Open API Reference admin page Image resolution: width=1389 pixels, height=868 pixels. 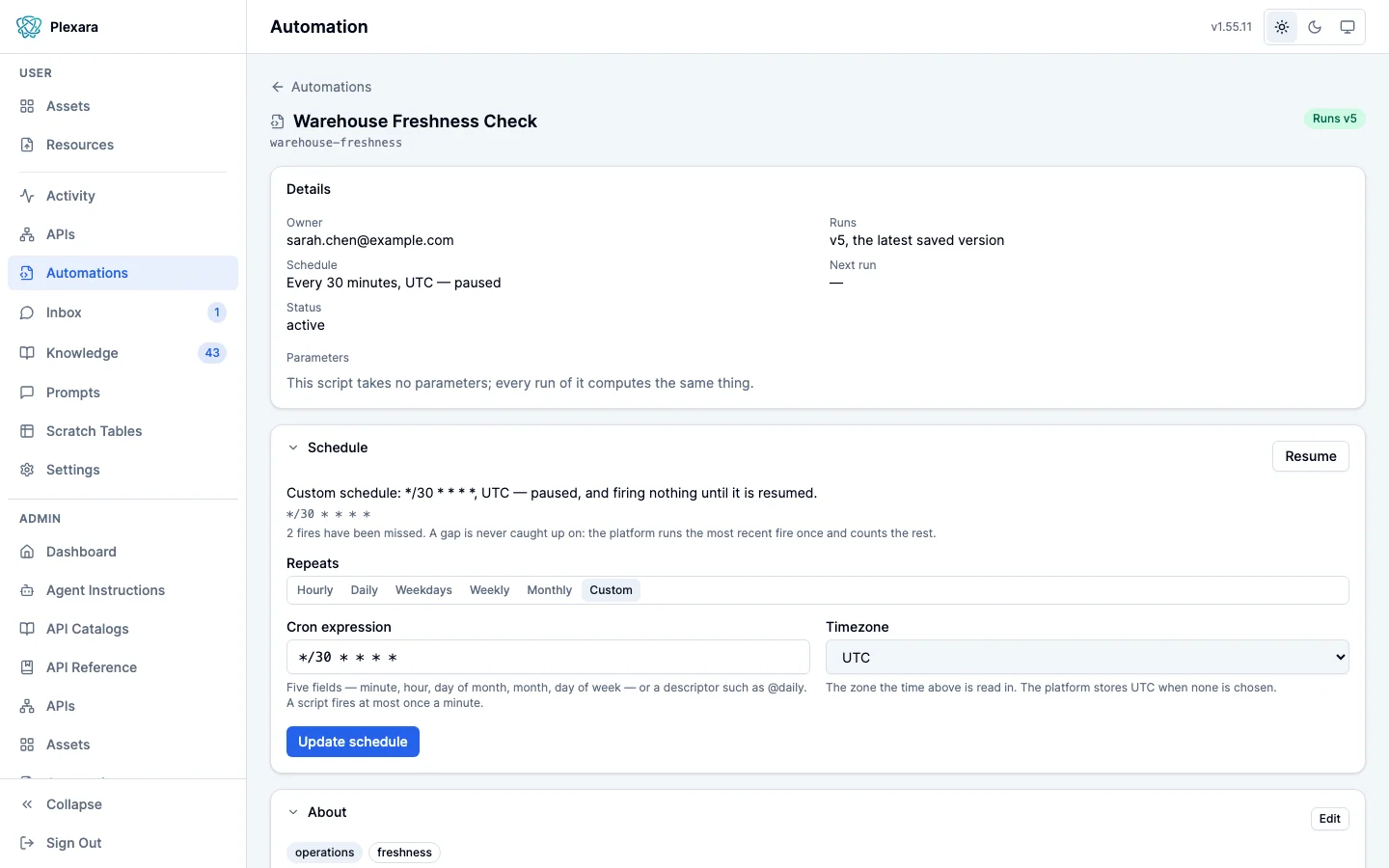click(123, 667)
